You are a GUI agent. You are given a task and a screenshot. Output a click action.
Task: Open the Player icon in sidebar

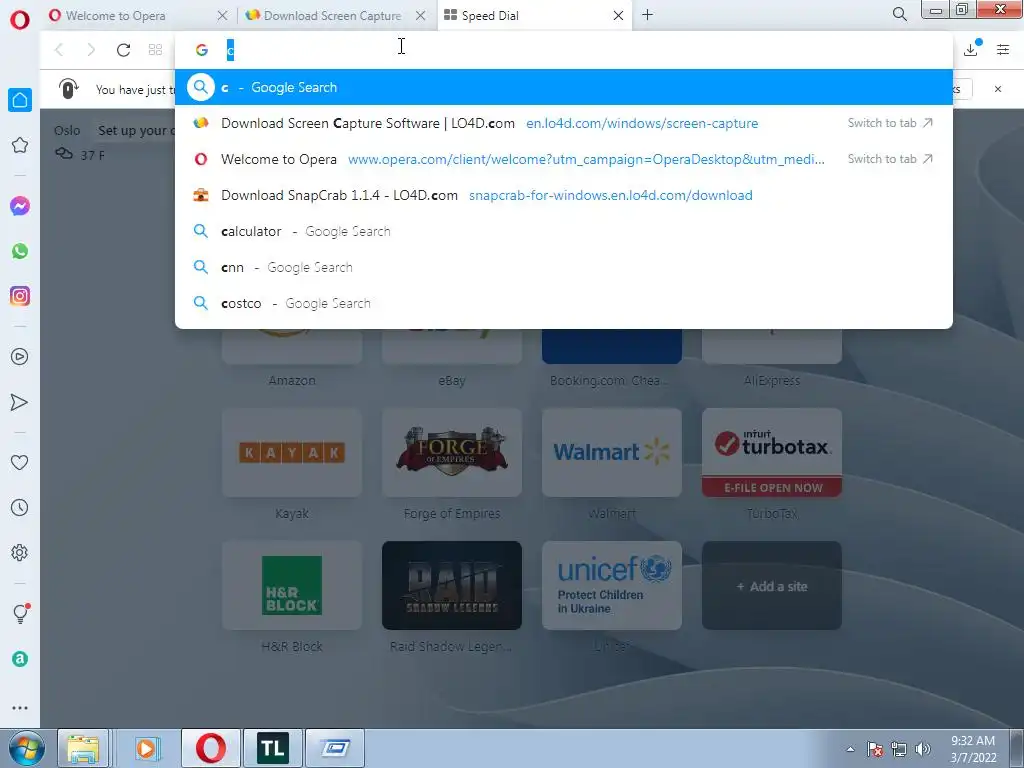tap(20, 357)
